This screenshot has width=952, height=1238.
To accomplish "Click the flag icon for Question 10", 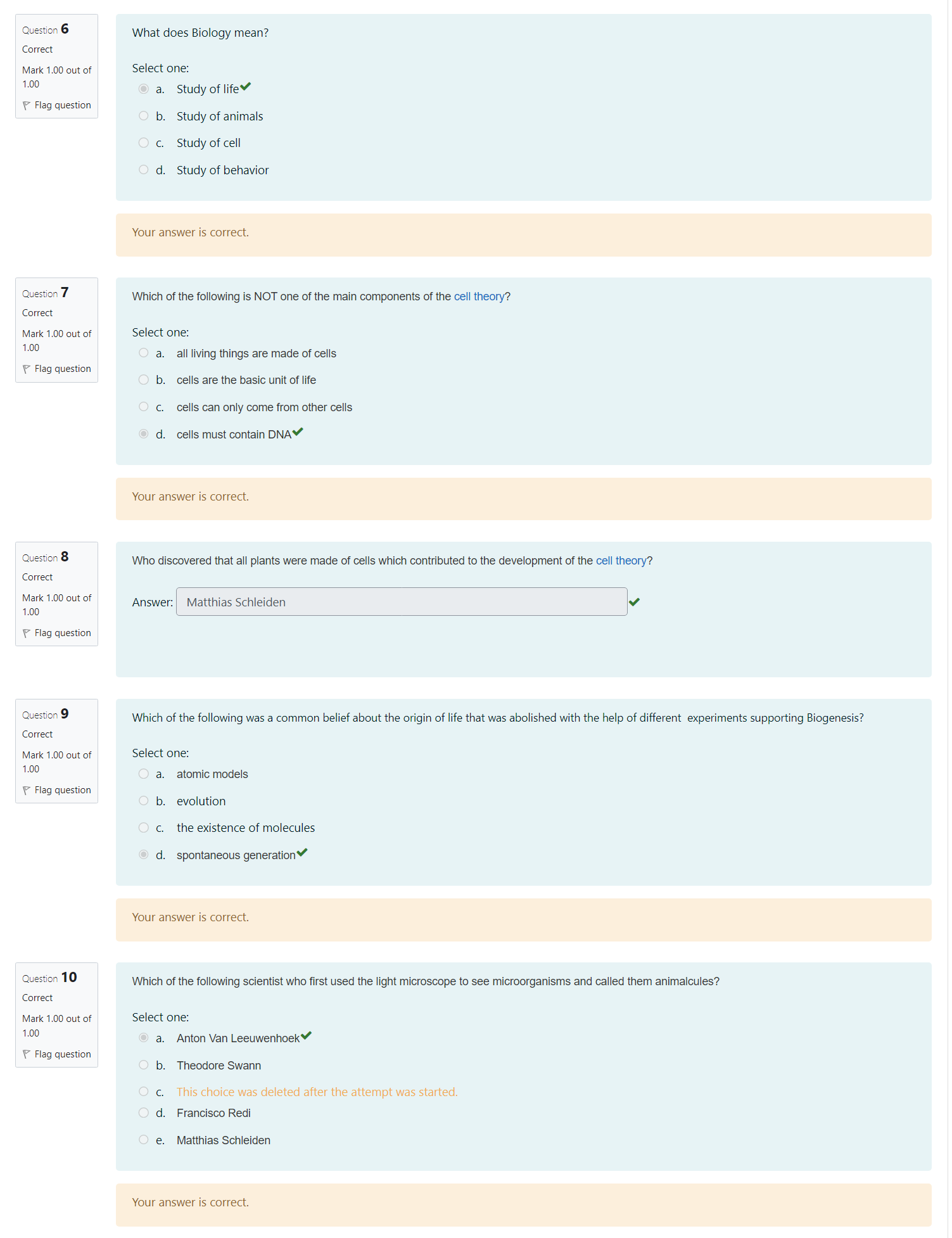I will tap(27, 1054).
